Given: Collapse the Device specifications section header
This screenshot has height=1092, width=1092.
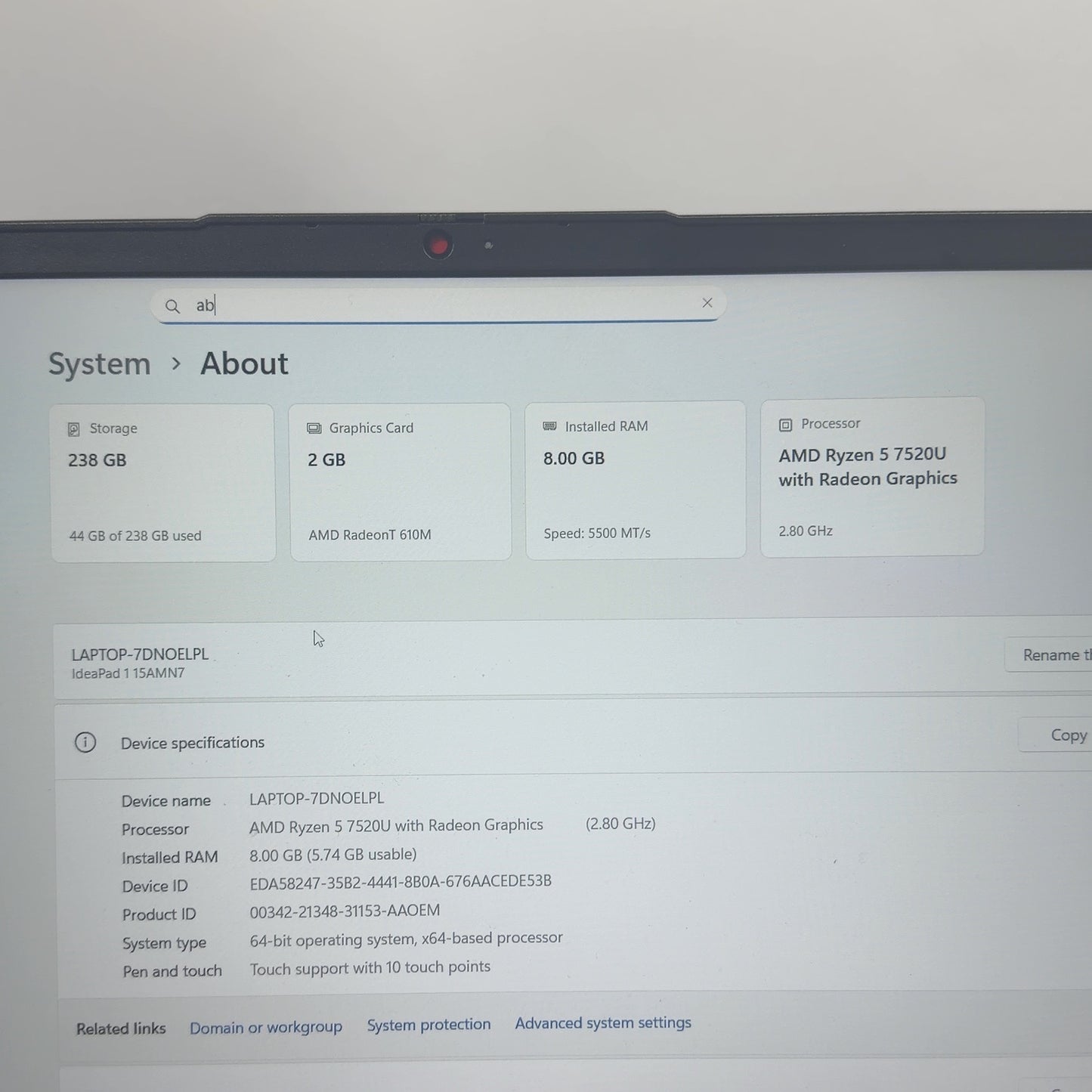Looking at the screenshot, I should 574,739.
